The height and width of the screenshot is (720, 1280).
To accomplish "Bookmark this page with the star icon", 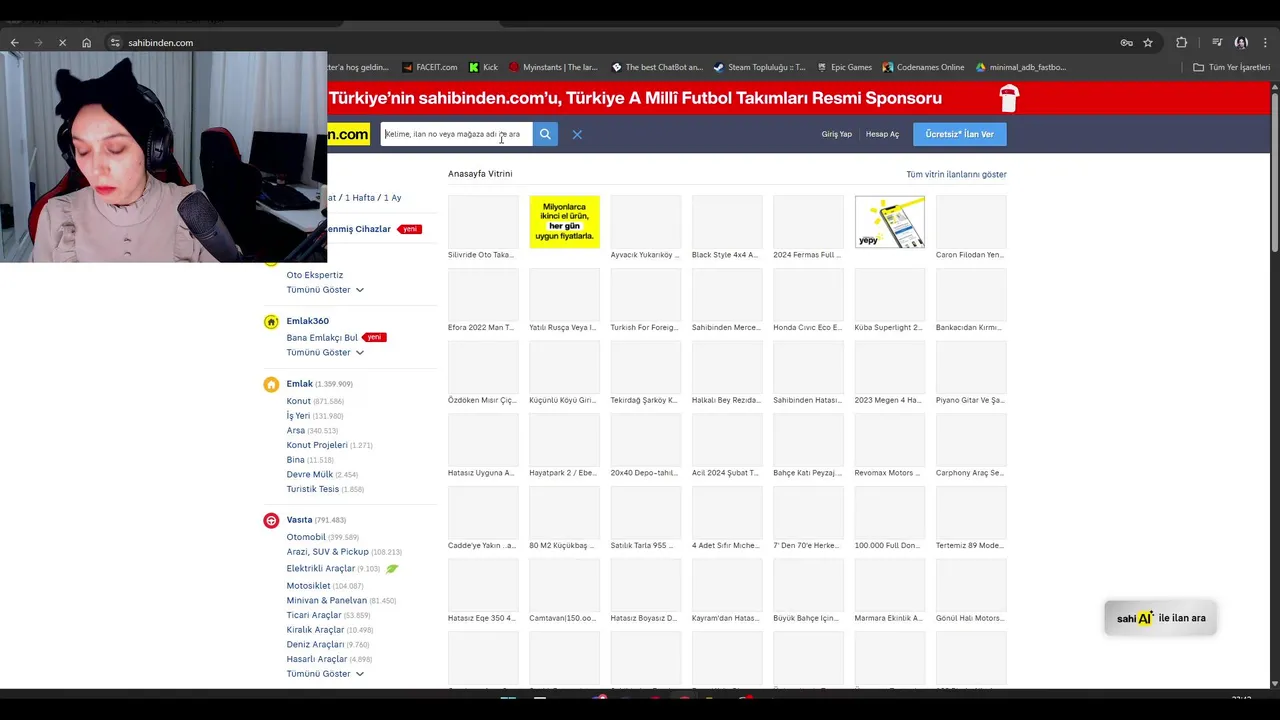I will [x=1148, y=43].
